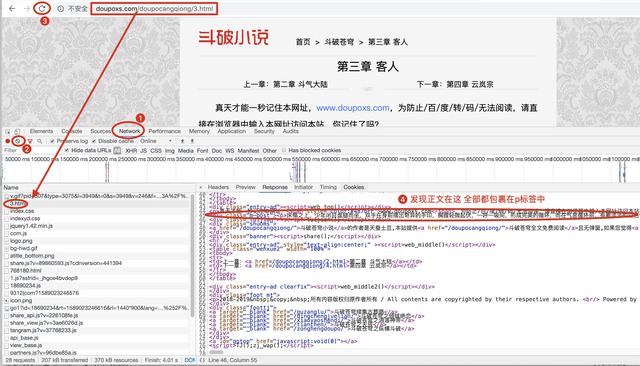This screenshot has height=366, width=640.
Task: Open the Security tab
Action: coord(264,131)
